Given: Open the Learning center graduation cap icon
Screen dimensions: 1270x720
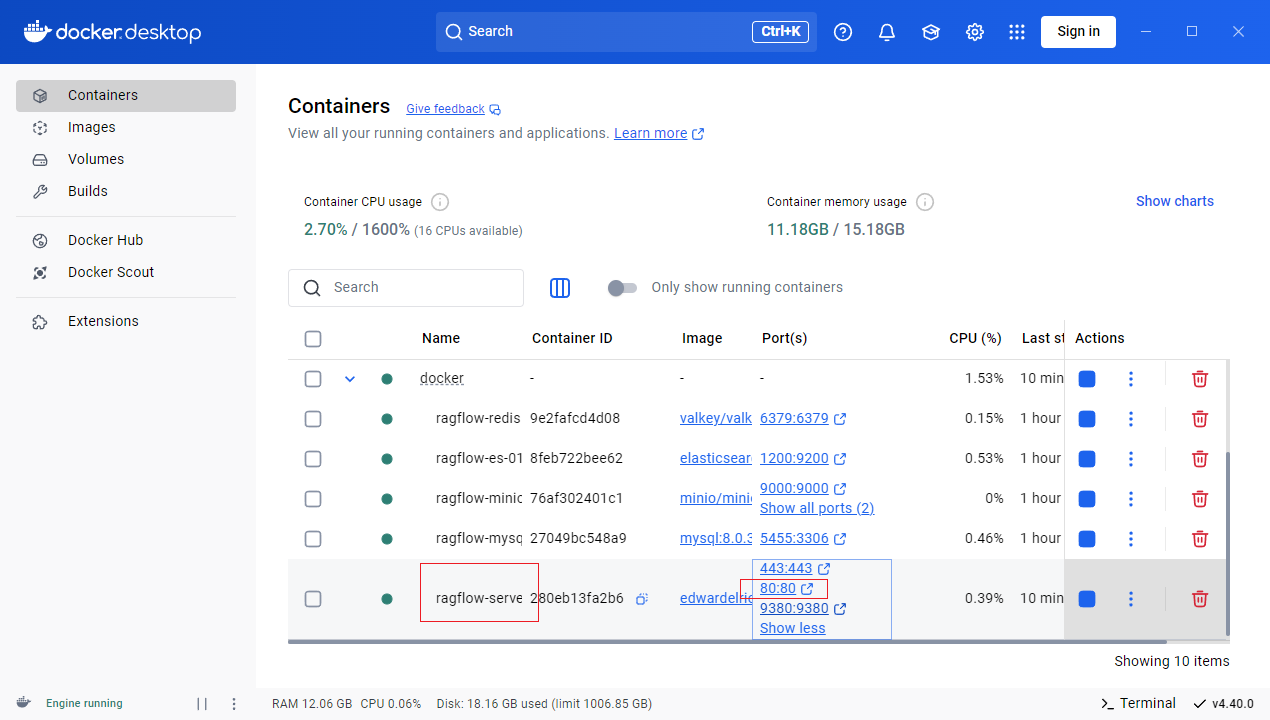Looking at the screenshot, I should tap(931, 32).
